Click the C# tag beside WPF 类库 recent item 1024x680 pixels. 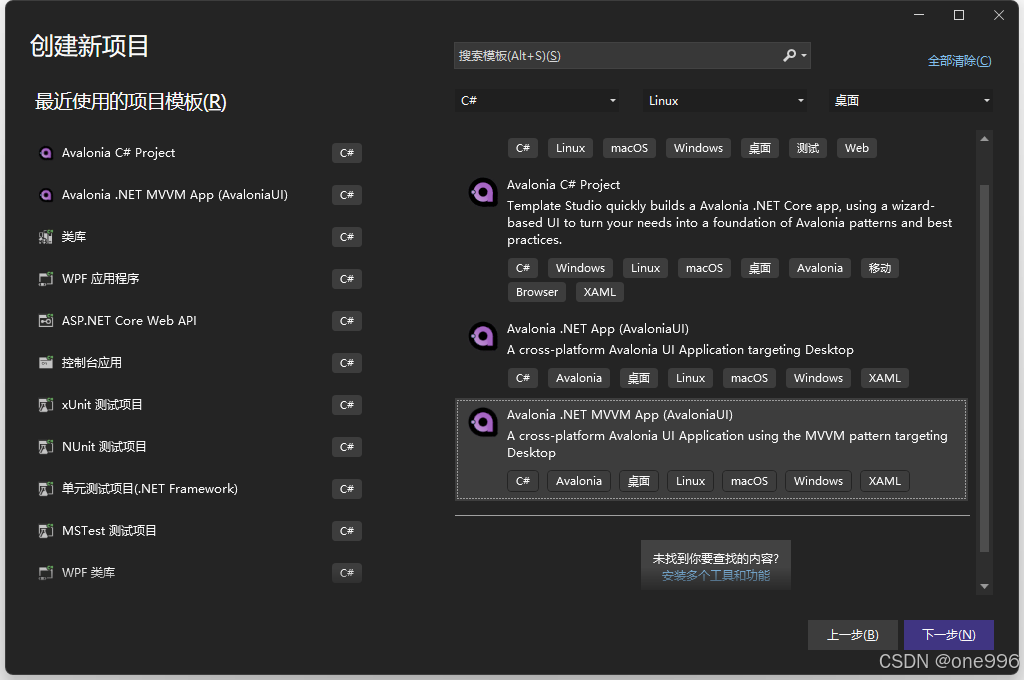click(347, 573)
